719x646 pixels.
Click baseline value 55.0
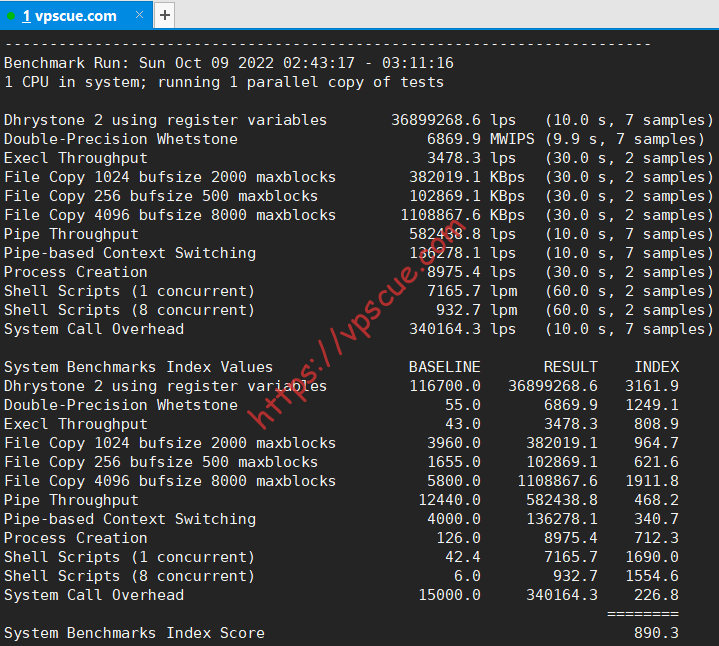tap(463, 405)
